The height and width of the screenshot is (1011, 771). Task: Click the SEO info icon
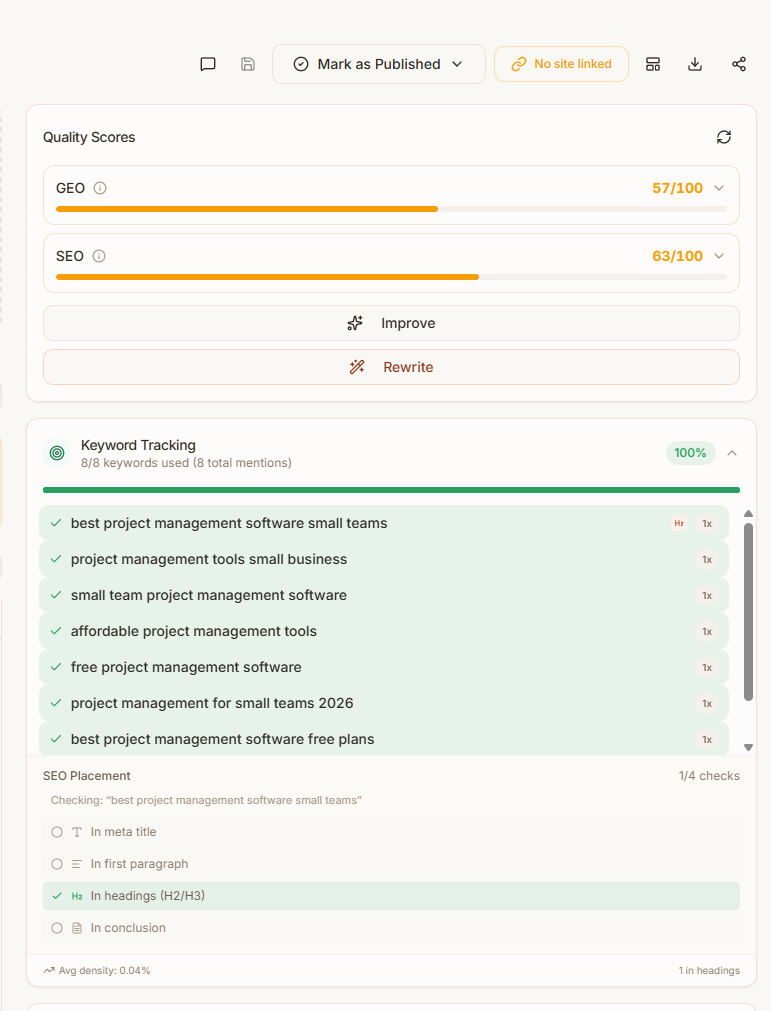point(97,255)
